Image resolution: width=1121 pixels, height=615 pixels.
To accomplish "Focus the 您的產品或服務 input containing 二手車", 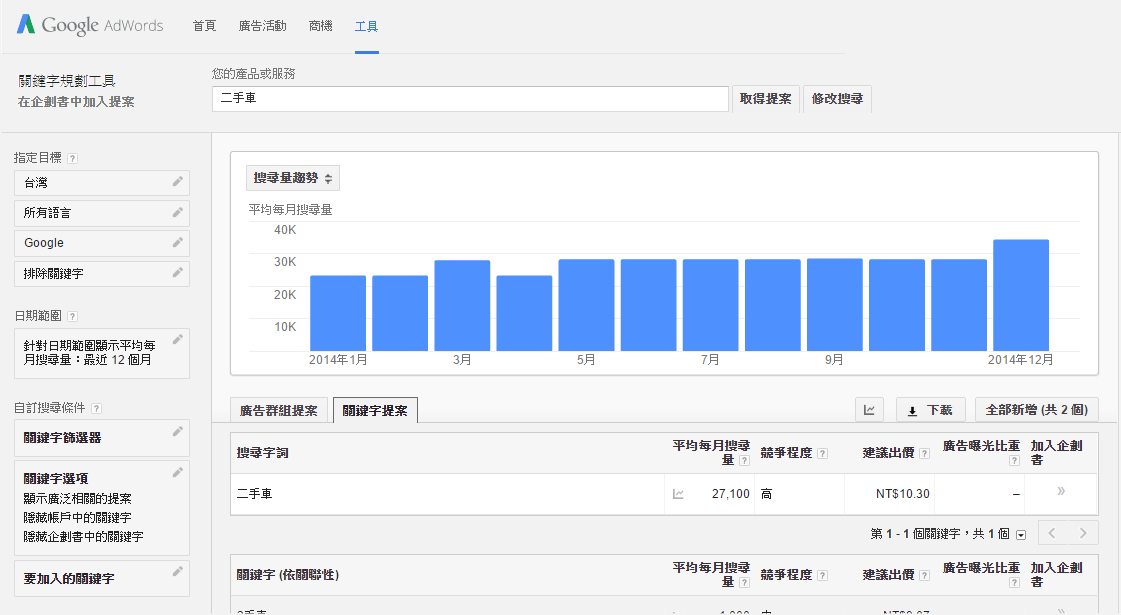I will coord(470,99).
